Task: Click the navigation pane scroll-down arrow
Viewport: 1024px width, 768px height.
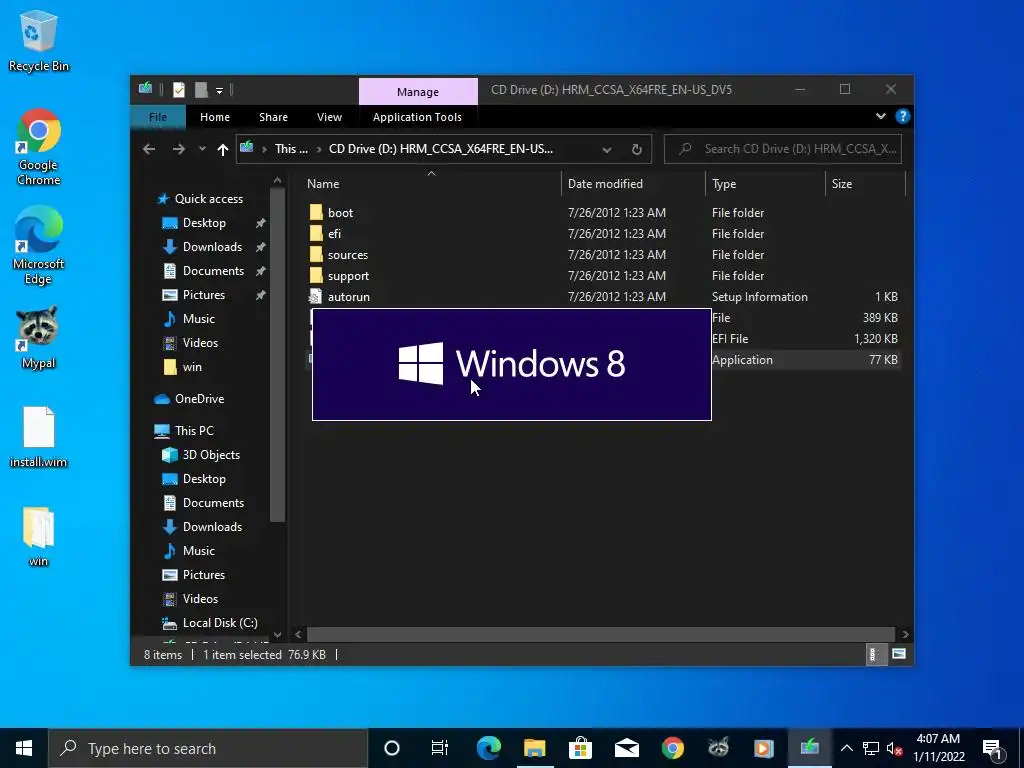Action: pos(278,635)
